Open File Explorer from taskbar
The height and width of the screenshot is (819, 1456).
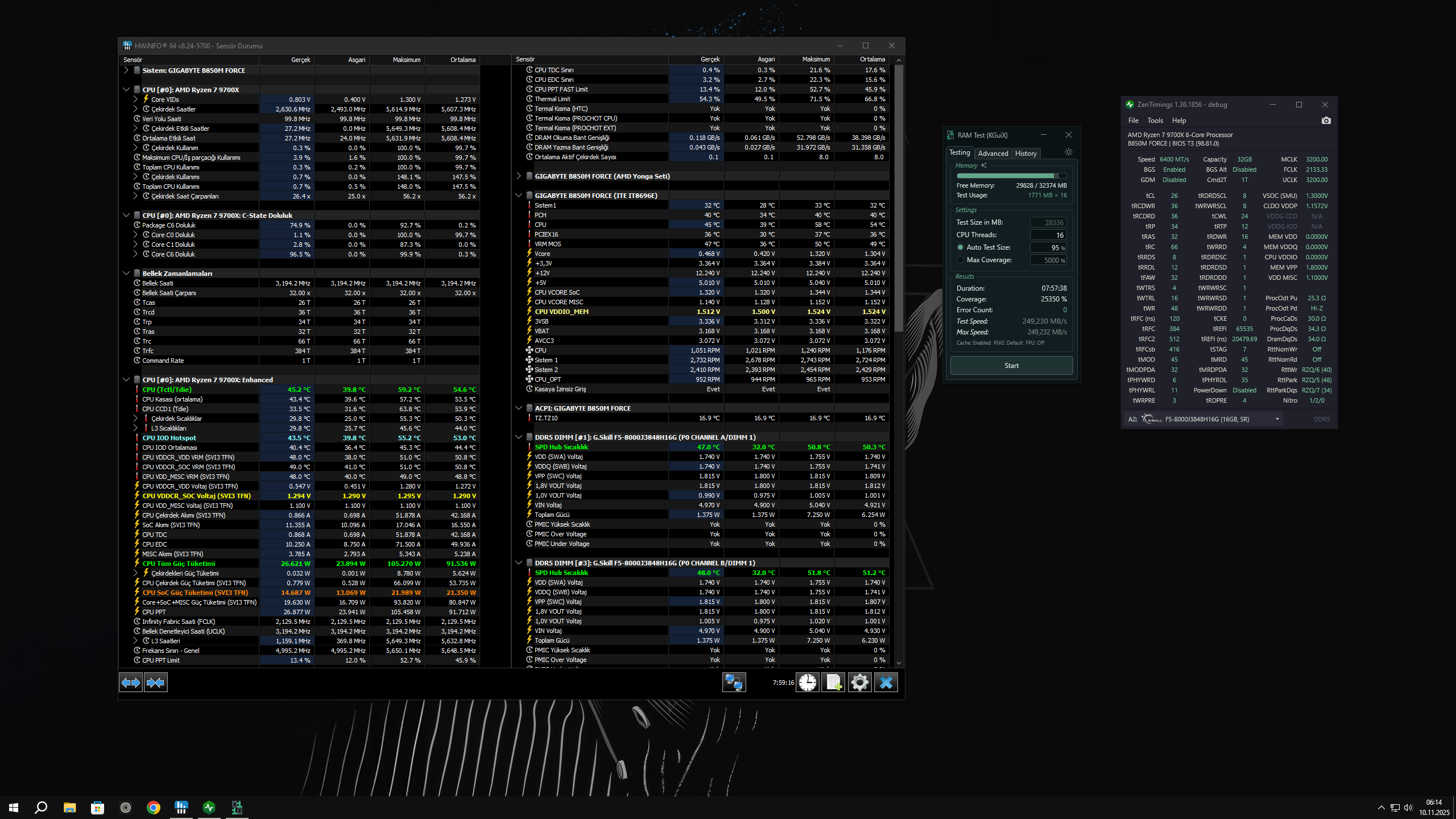pyautogui.click(x=69, y=807)
